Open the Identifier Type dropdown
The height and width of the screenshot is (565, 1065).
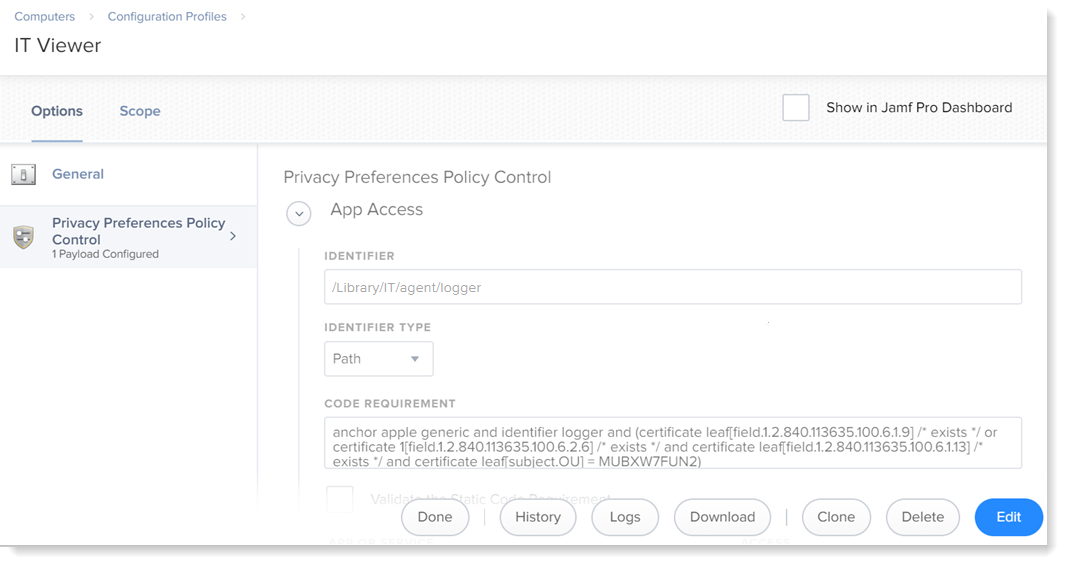click(378, 359)
